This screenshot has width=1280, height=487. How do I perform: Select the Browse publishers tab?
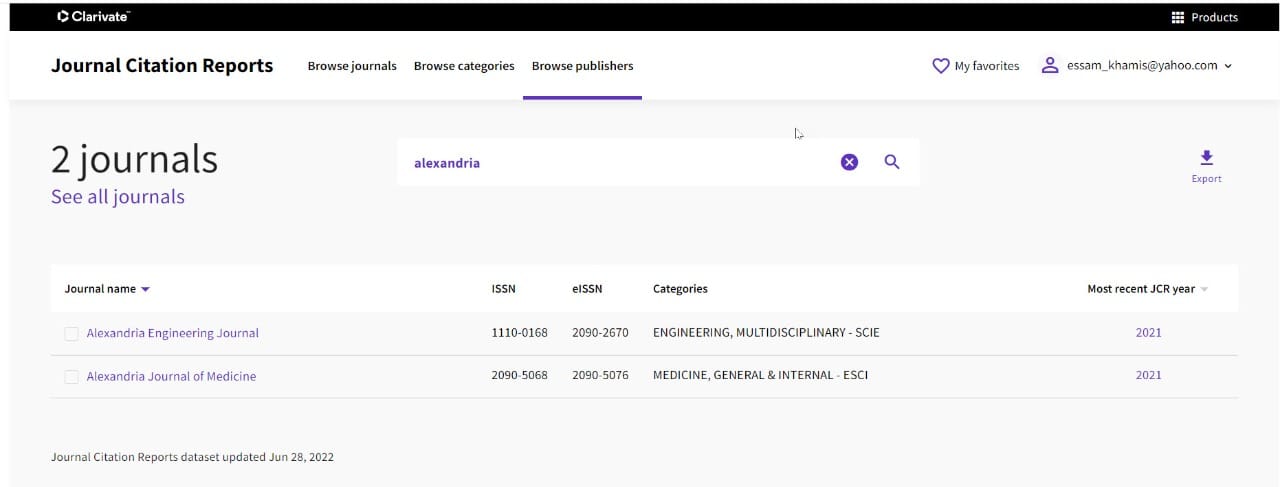[x=582, y=66]
